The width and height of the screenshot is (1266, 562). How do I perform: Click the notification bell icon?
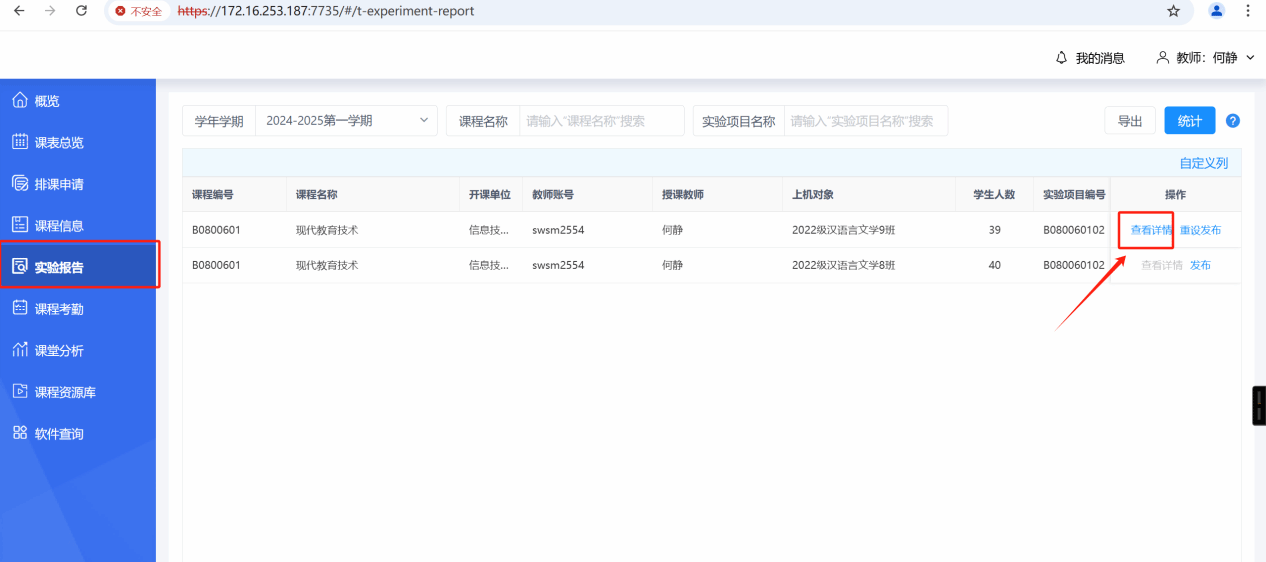(1061, 58)
